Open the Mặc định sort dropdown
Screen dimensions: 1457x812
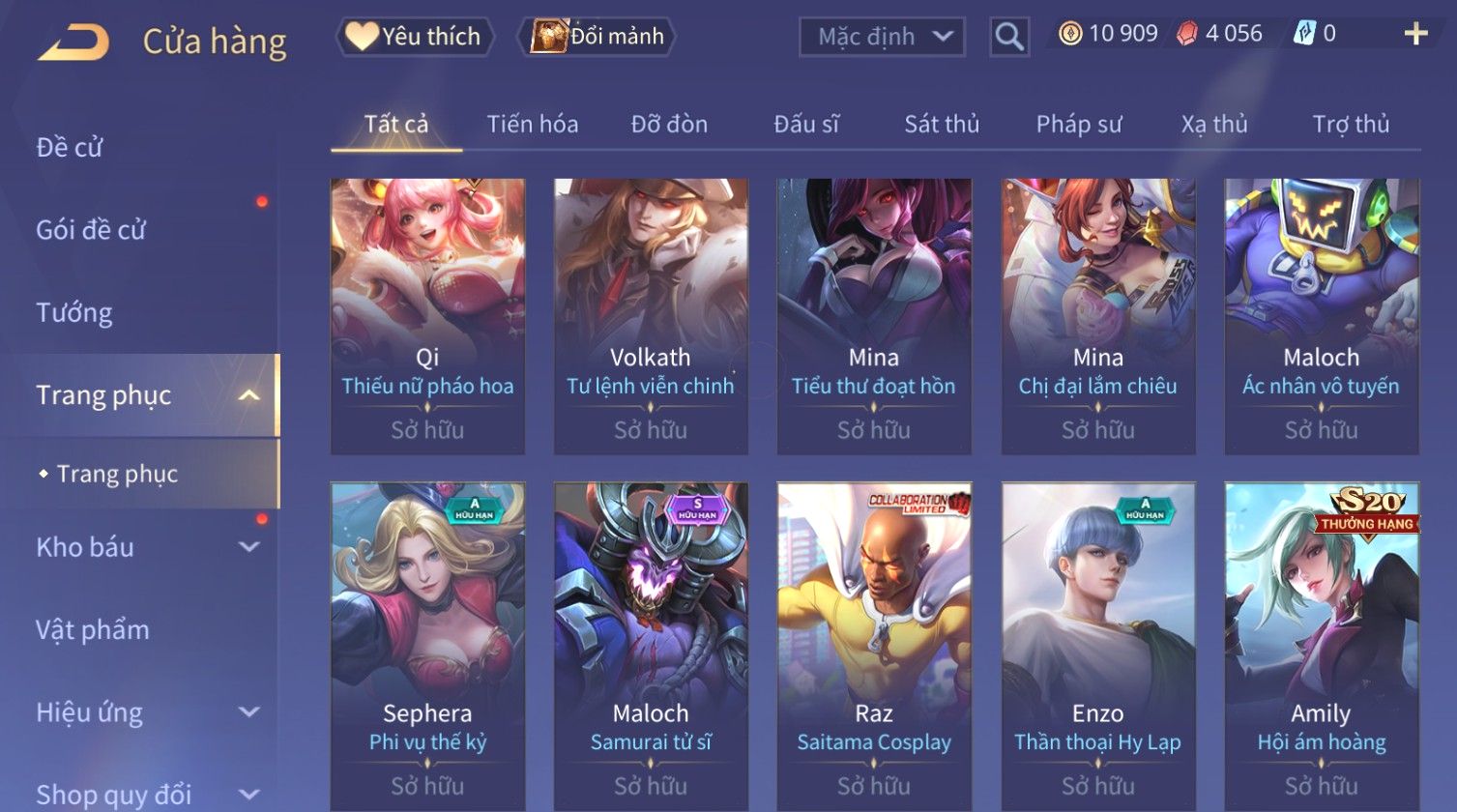pos(882,37)
